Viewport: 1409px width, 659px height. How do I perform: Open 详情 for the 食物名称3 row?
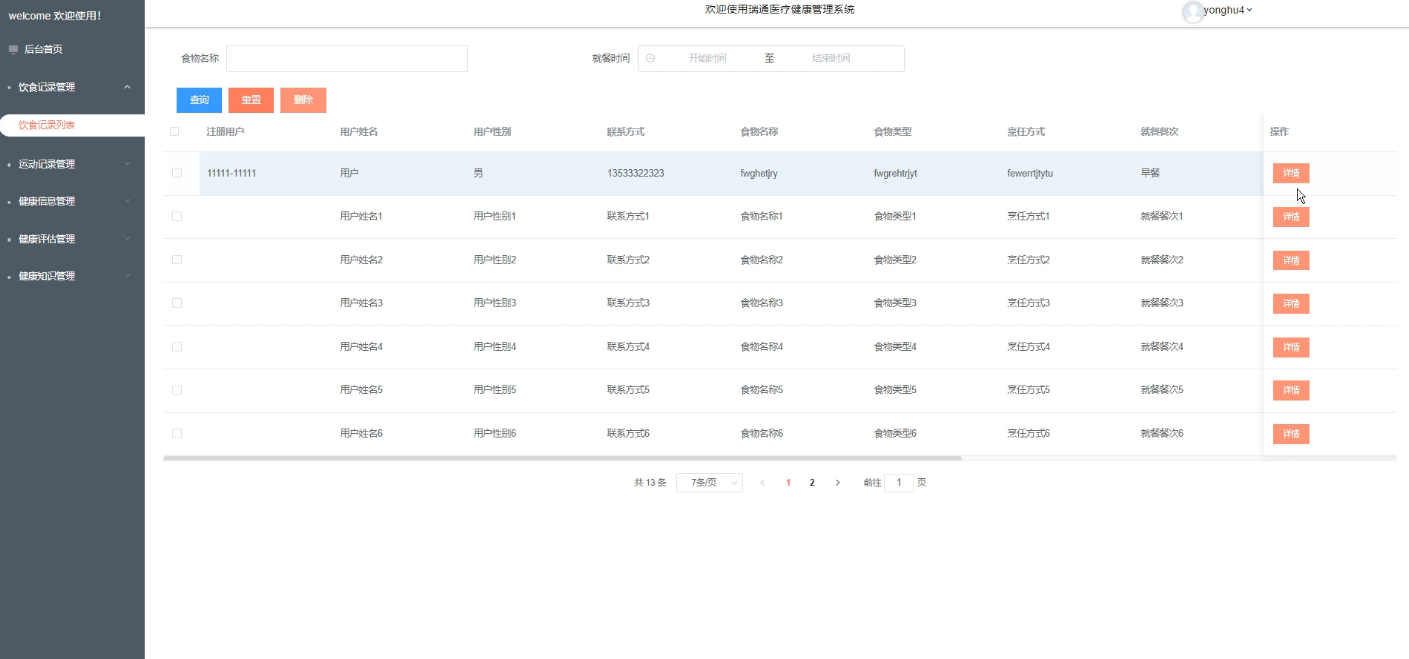pyautogui.click(x=1291, y=303)
